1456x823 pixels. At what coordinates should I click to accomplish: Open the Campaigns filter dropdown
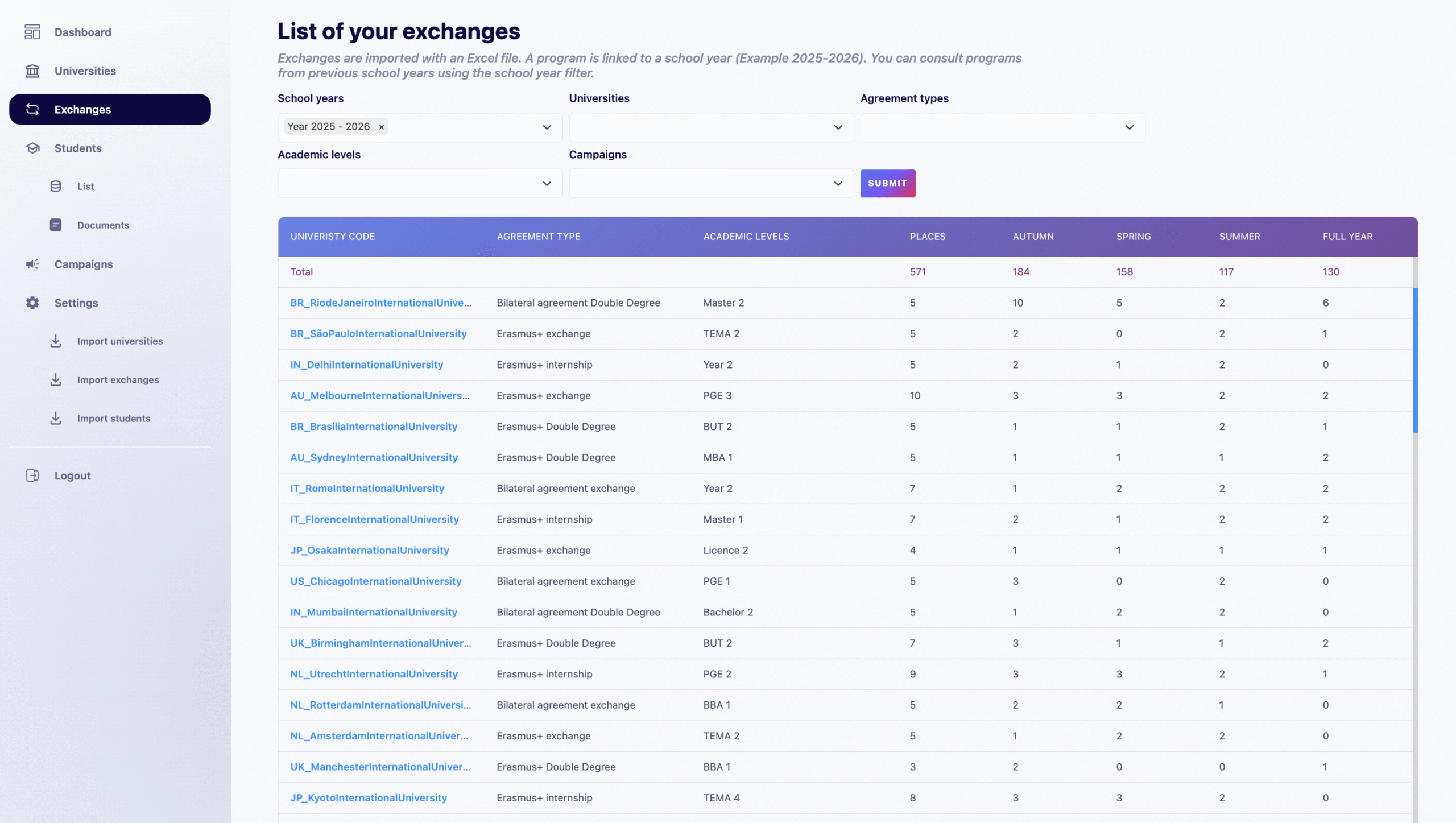[838, 183]
